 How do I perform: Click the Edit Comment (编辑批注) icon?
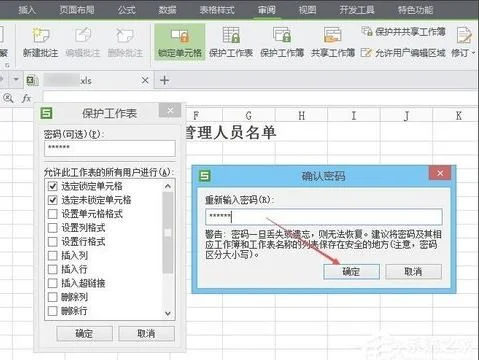83,35
